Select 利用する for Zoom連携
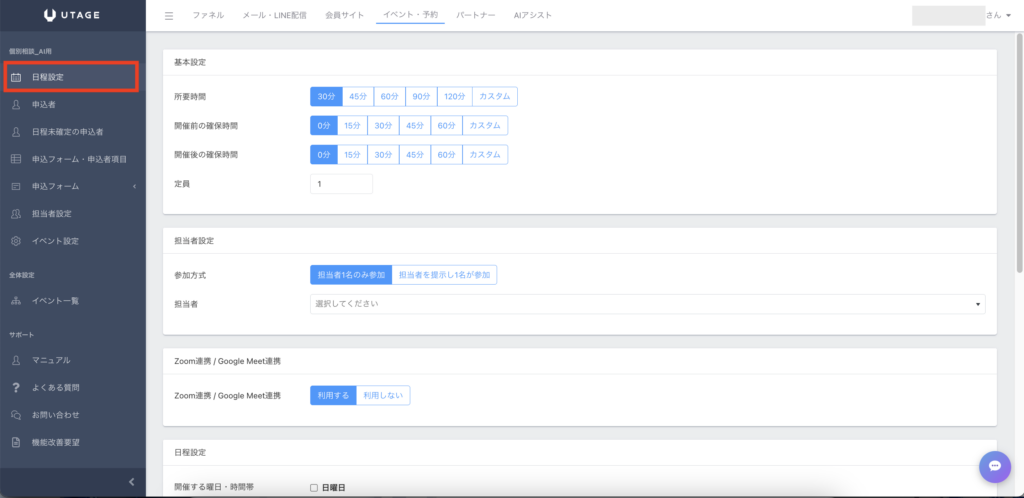1024x498 pixels. click(x=333, y=396)
